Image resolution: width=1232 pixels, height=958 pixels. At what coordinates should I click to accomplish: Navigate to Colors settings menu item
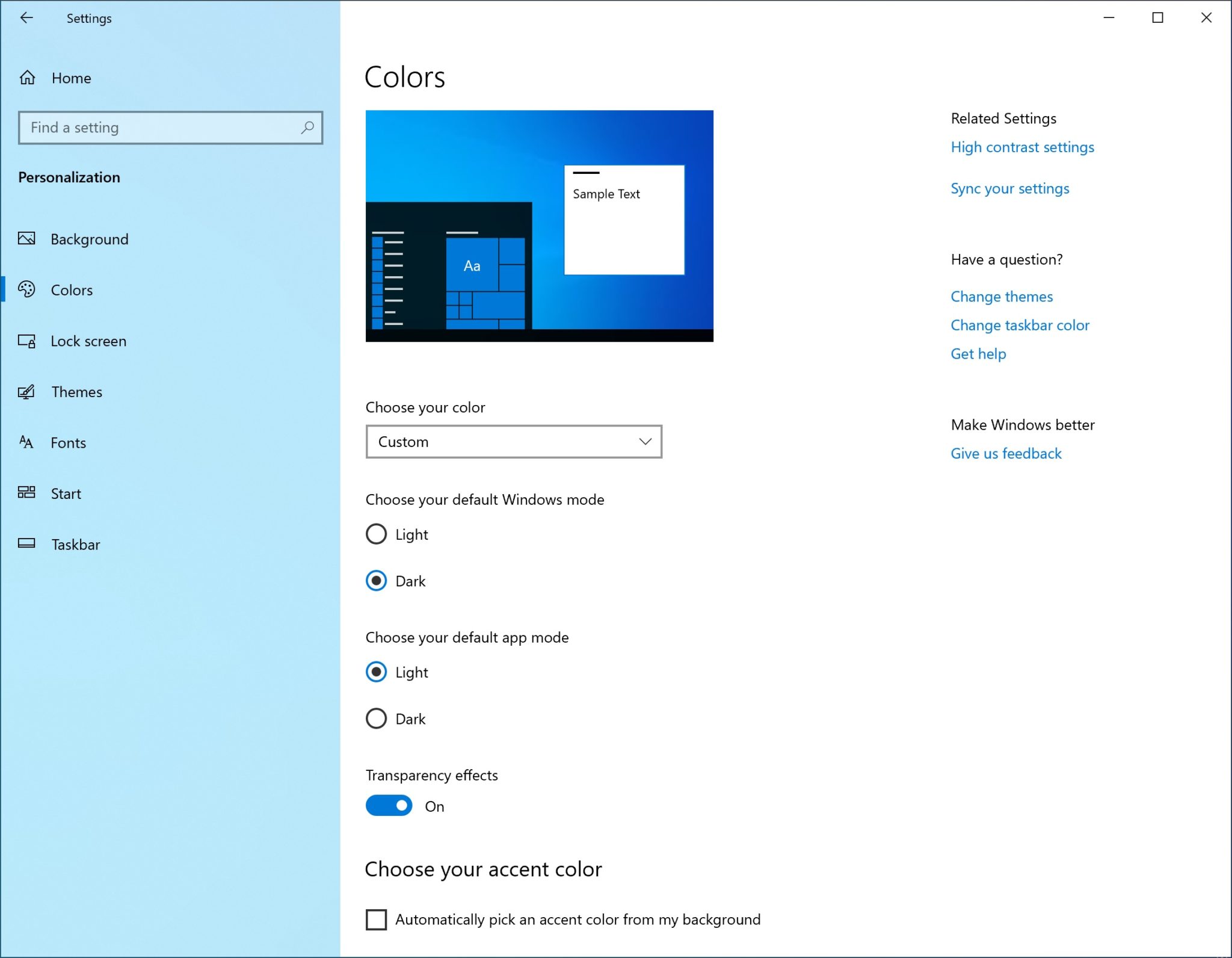click(x=72, y=289)
